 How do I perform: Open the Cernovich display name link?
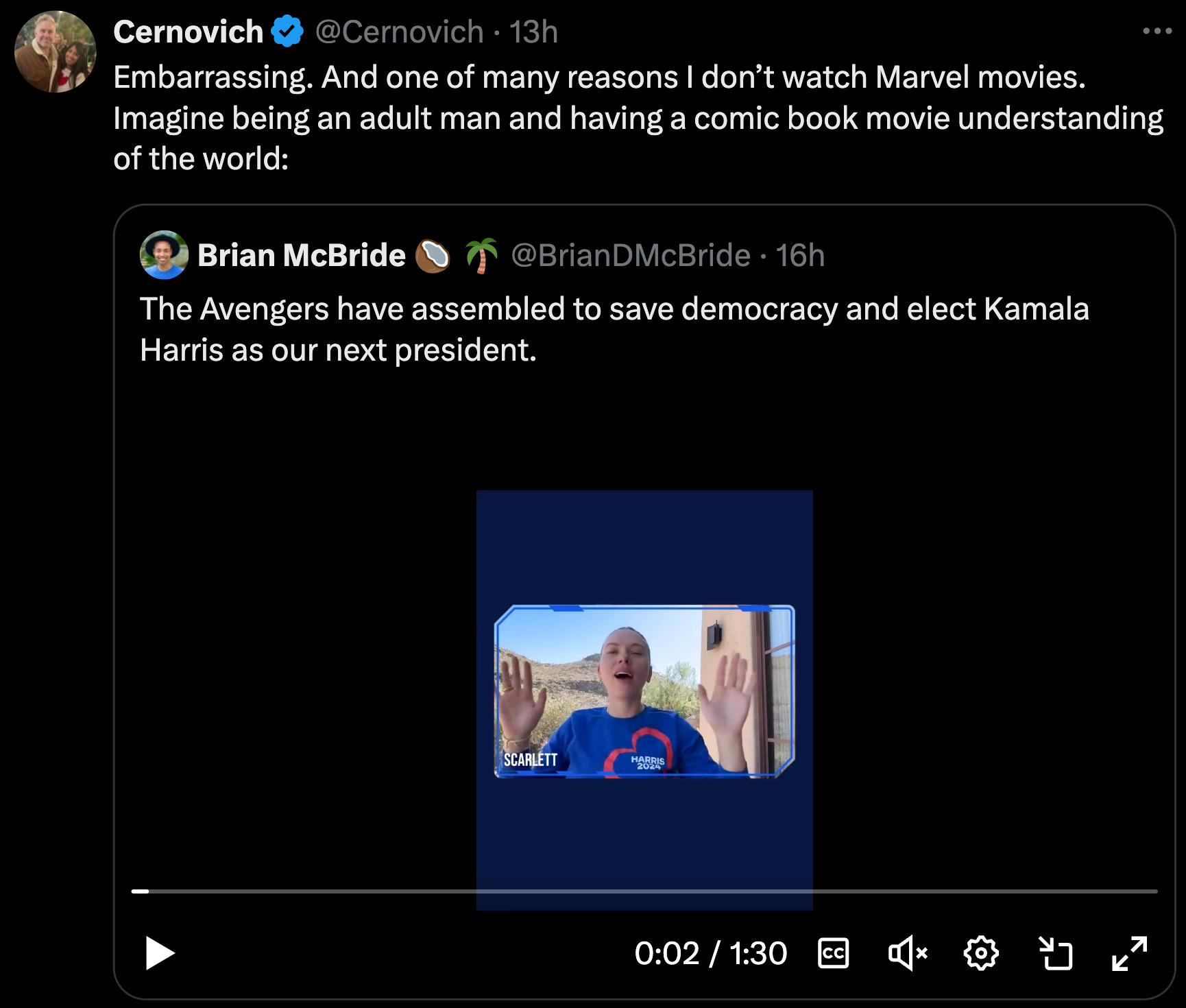point(188,32)
